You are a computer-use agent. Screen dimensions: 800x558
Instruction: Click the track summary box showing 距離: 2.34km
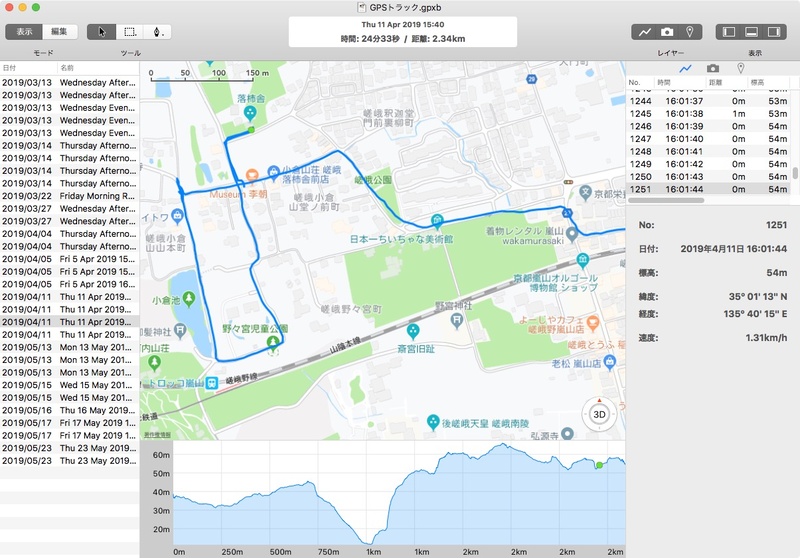(x=403, y=32)
